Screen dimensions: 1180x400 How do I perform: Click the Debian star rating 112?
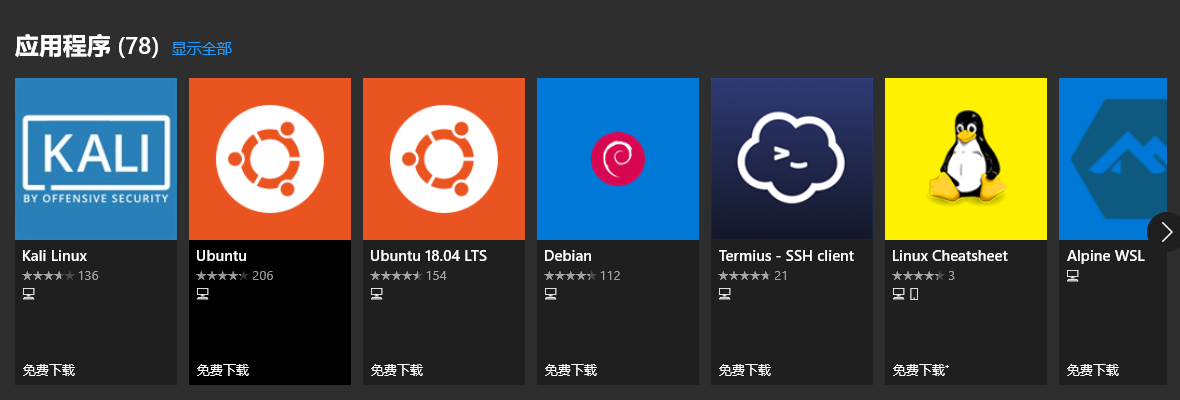[582, 276]
